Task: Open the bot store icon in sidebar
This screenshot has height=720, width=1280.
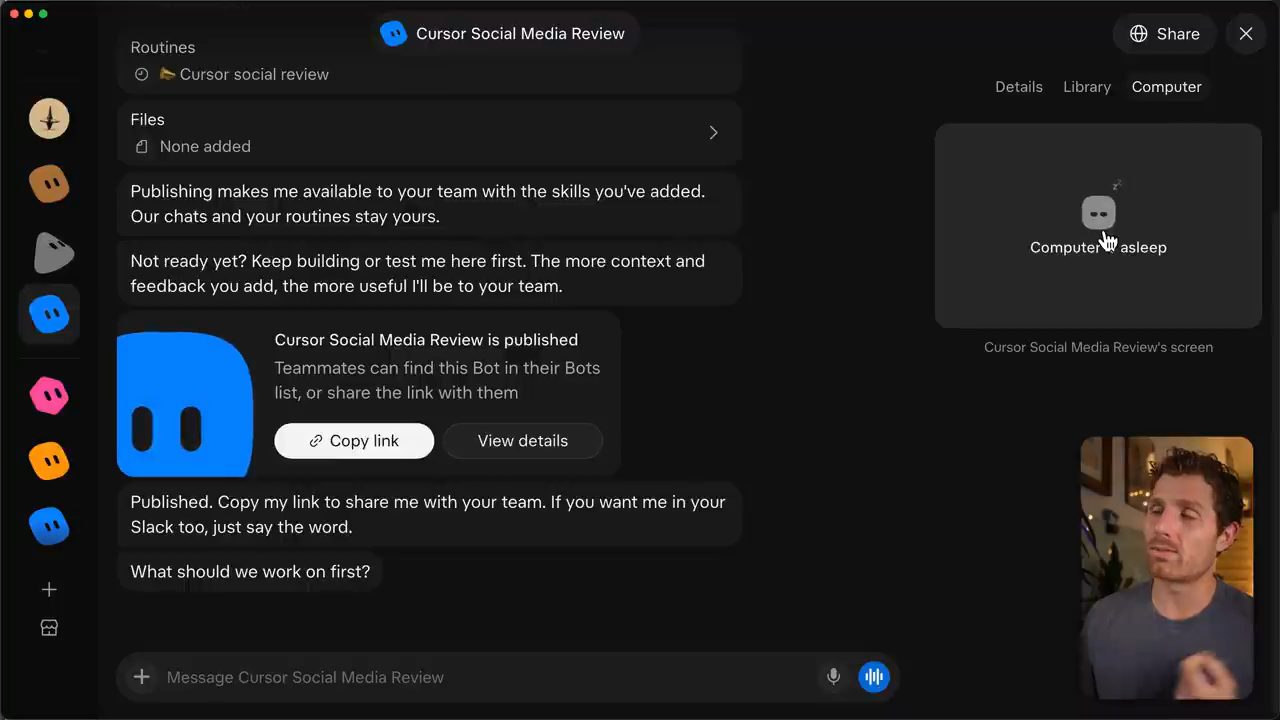Action: (49, 628)
